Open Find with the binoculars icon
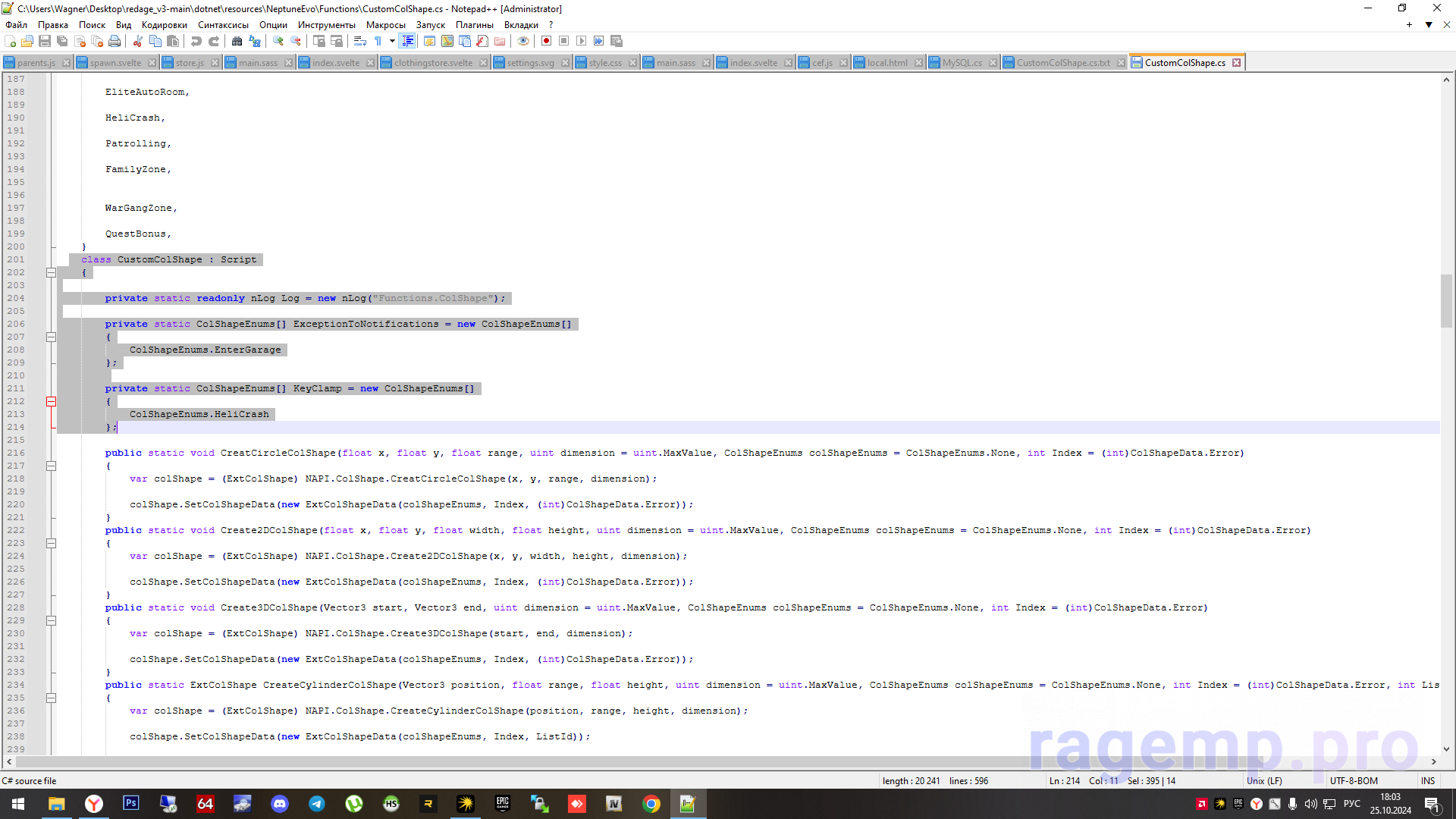 click(237, 41)
